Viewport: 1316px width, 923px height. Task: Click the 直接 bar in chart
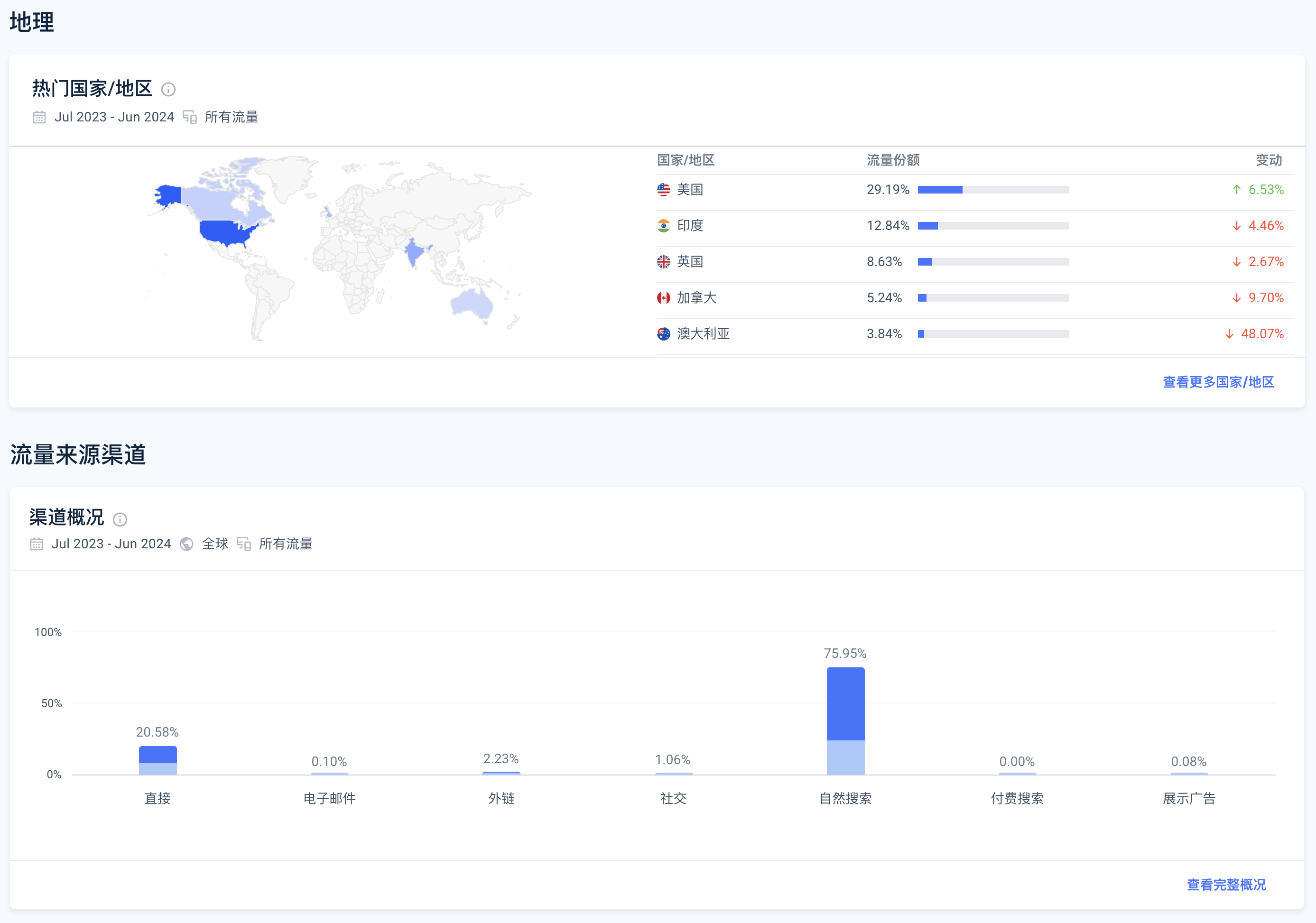[x=158, y=760]
